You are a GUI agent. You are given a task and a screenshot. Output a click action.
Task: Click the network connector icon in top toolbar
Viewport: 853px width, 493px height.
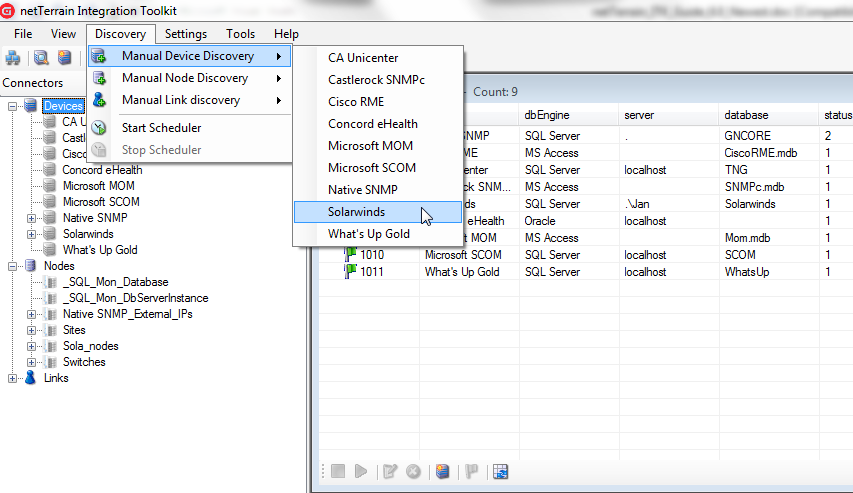(x=13, y=58)
